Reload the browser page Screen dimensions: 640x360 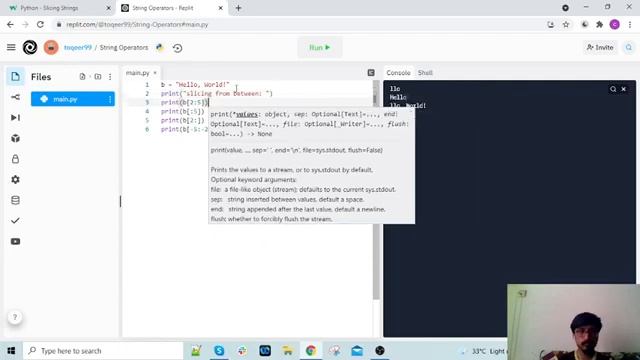coord(40,24)
